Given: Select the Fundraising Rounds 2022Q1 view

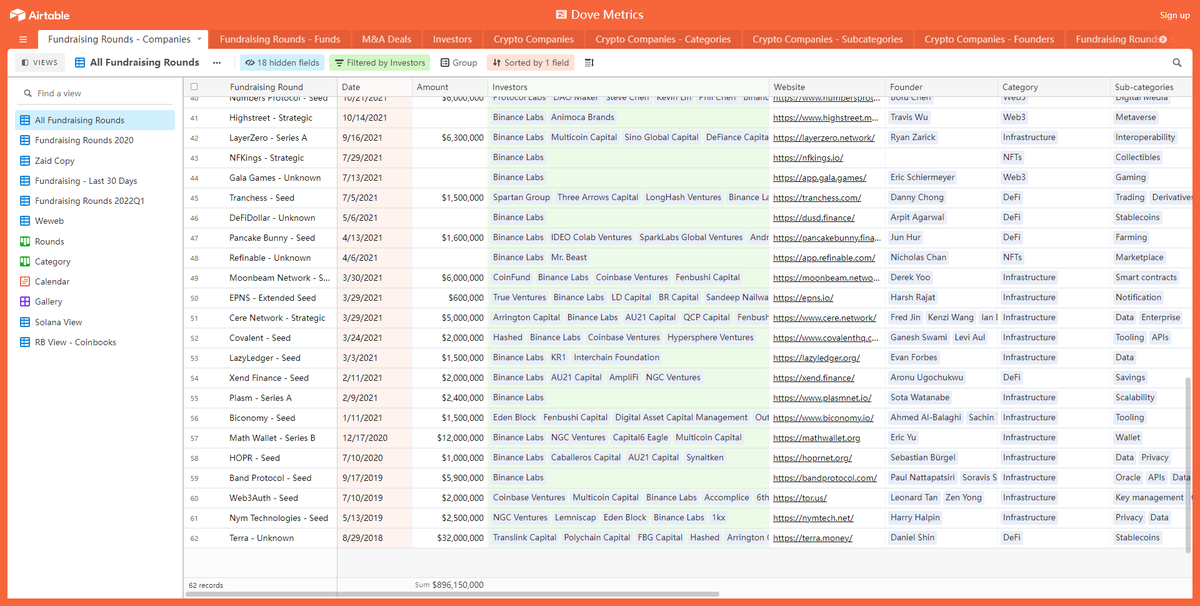Looking at the screenshot, I should click(x=90, y=201).
